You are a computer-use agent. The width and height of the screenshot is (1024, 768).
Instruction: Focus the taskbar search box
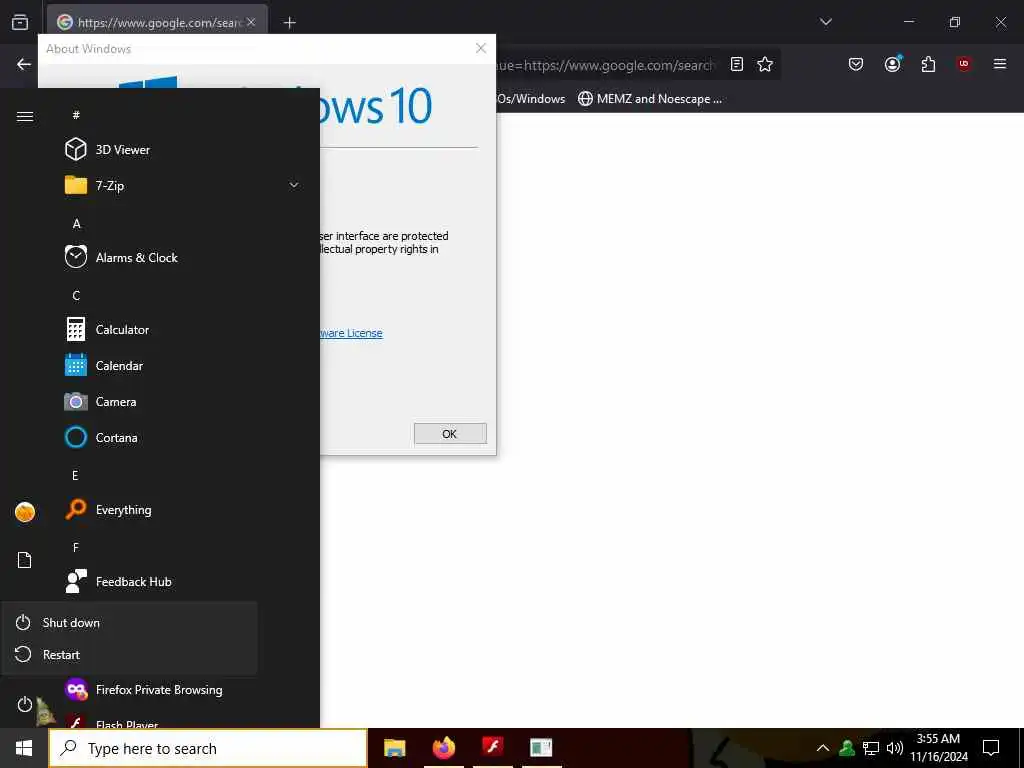[x=208, y=748]
